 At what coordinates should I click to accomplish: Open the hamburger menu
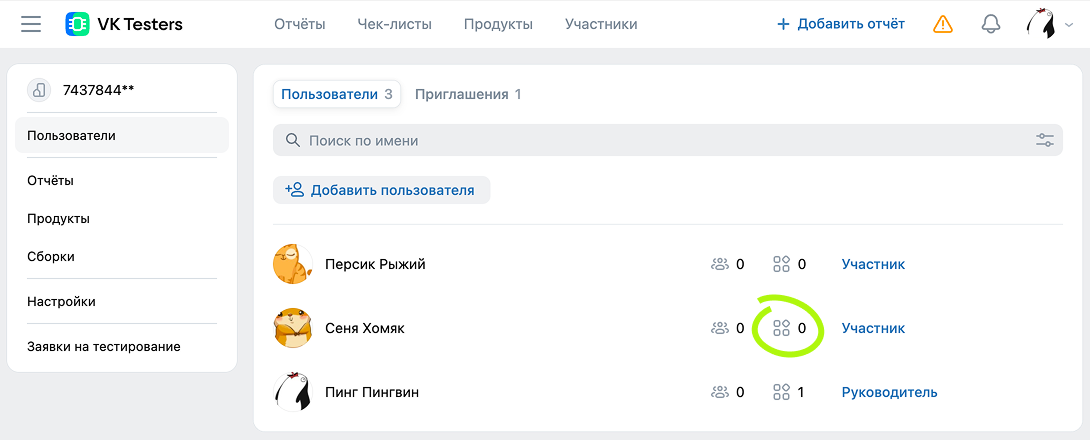tap(31, 24)
